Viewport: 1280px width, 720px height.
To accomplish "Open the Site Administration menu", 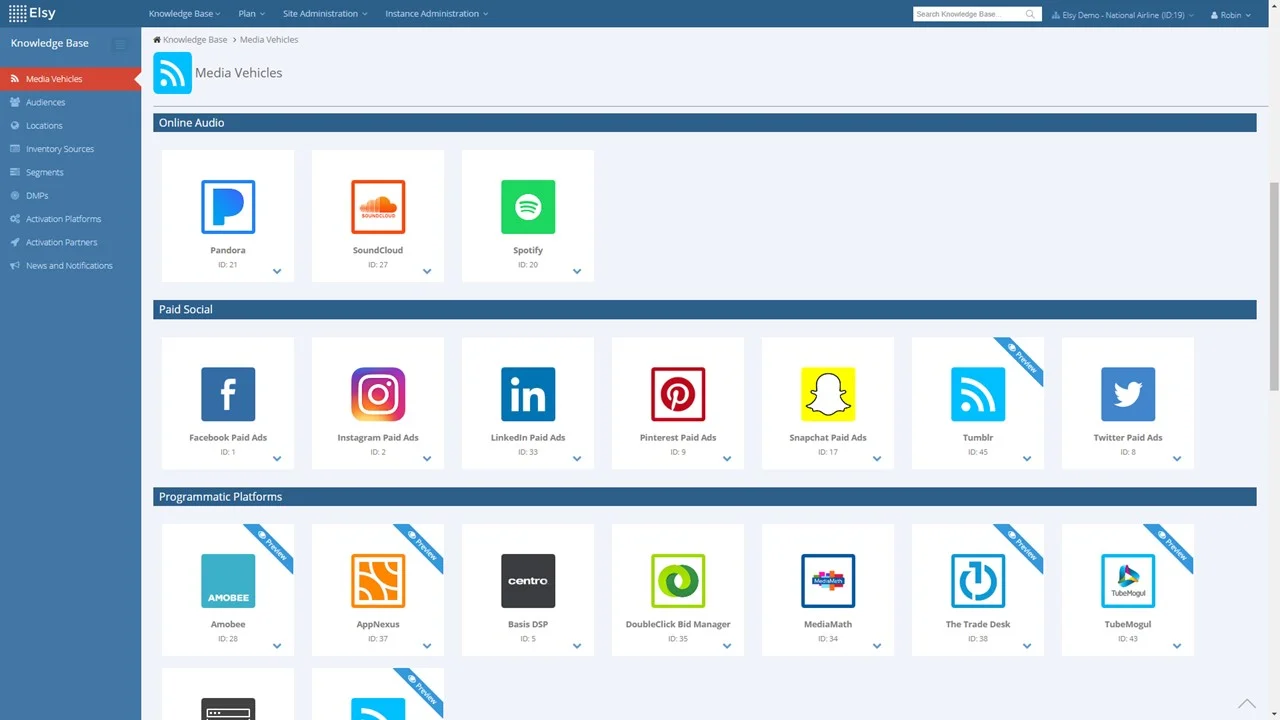I will tap(325, 14).
